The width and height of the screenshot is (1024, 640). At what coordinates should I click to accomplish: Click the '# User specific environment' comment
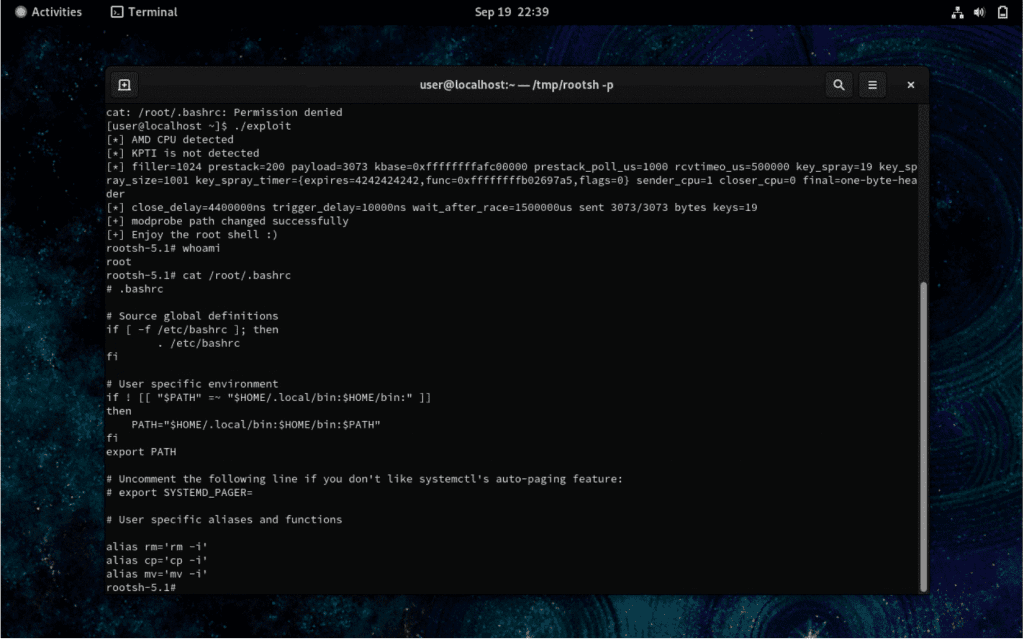pos(192,384)
